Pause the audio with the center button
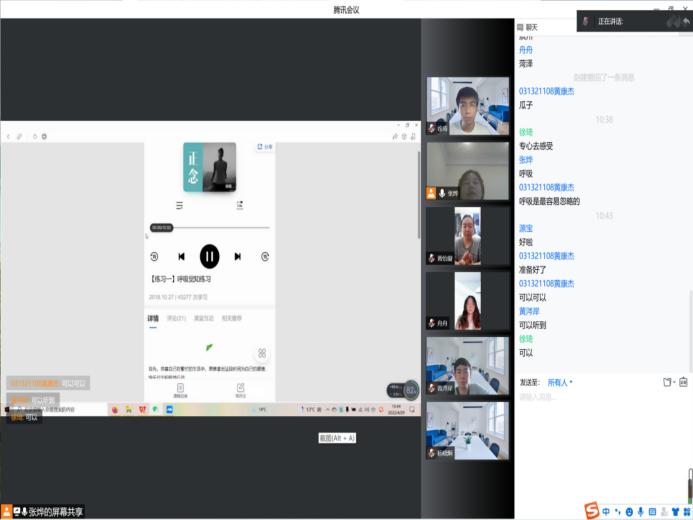 tap(209, 256)
